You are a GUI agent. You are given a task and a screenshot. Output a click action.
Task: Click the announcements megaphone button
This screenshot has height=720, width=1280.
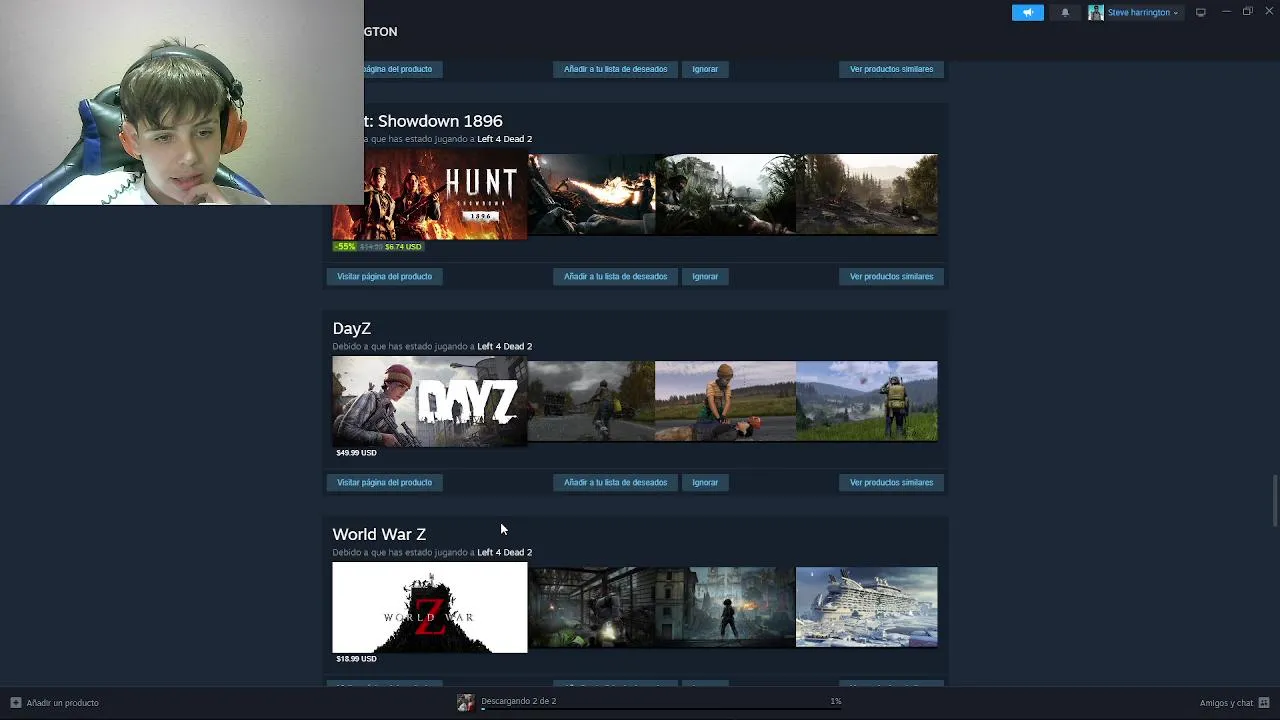1027,12
